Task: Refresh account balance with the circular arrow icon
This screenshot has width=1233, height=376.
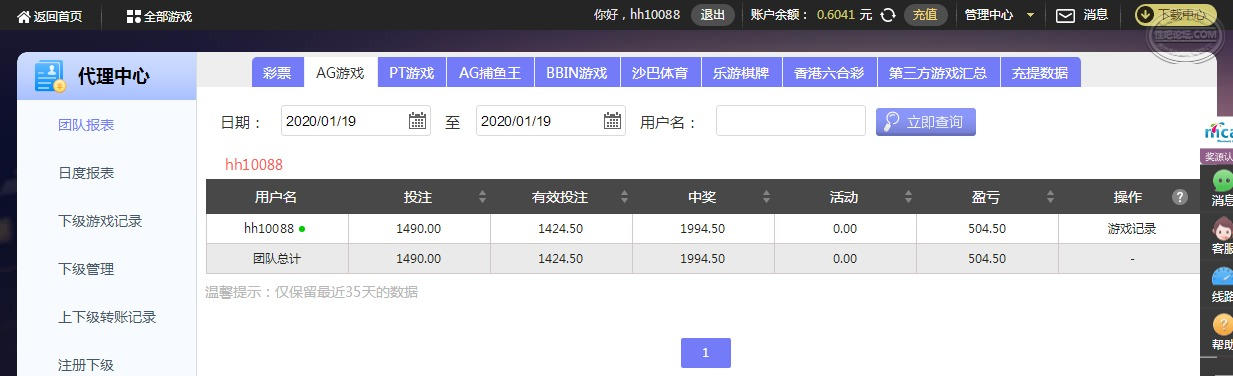Action: (887, 15)
